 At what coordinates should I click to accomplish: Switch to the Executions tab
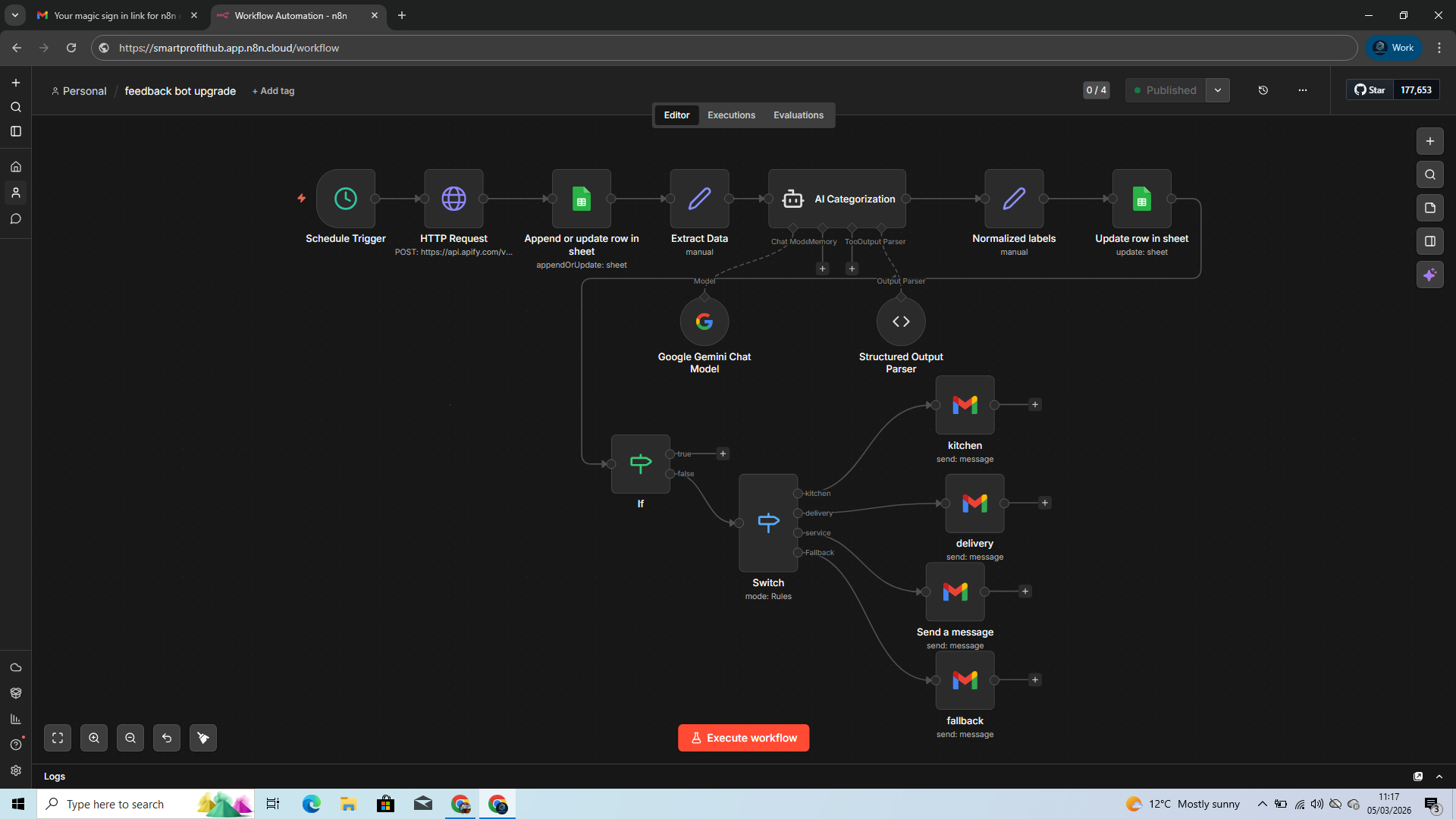coord(730,115)
